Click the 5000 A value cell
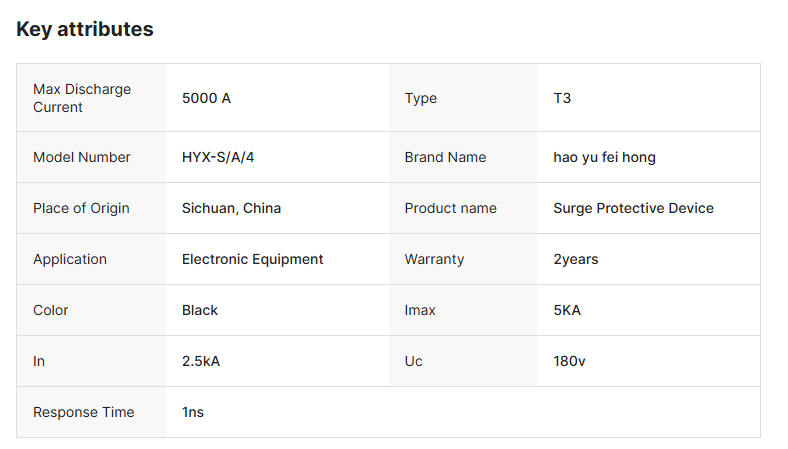The width and height of the screenshot is (788, 449). click(x=206, y=98)
